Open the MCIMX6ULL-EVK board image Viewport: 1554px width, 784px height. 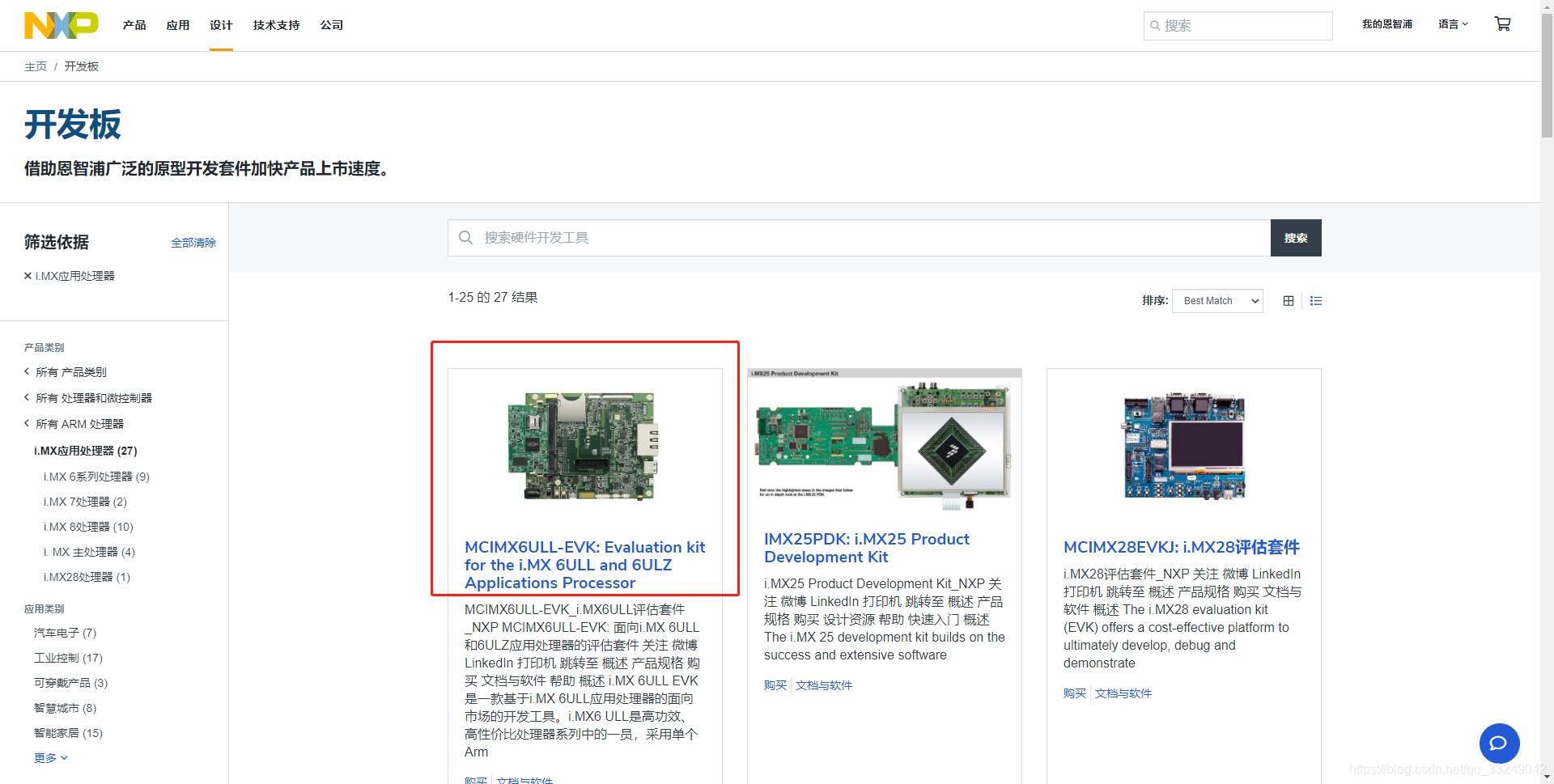584,446
